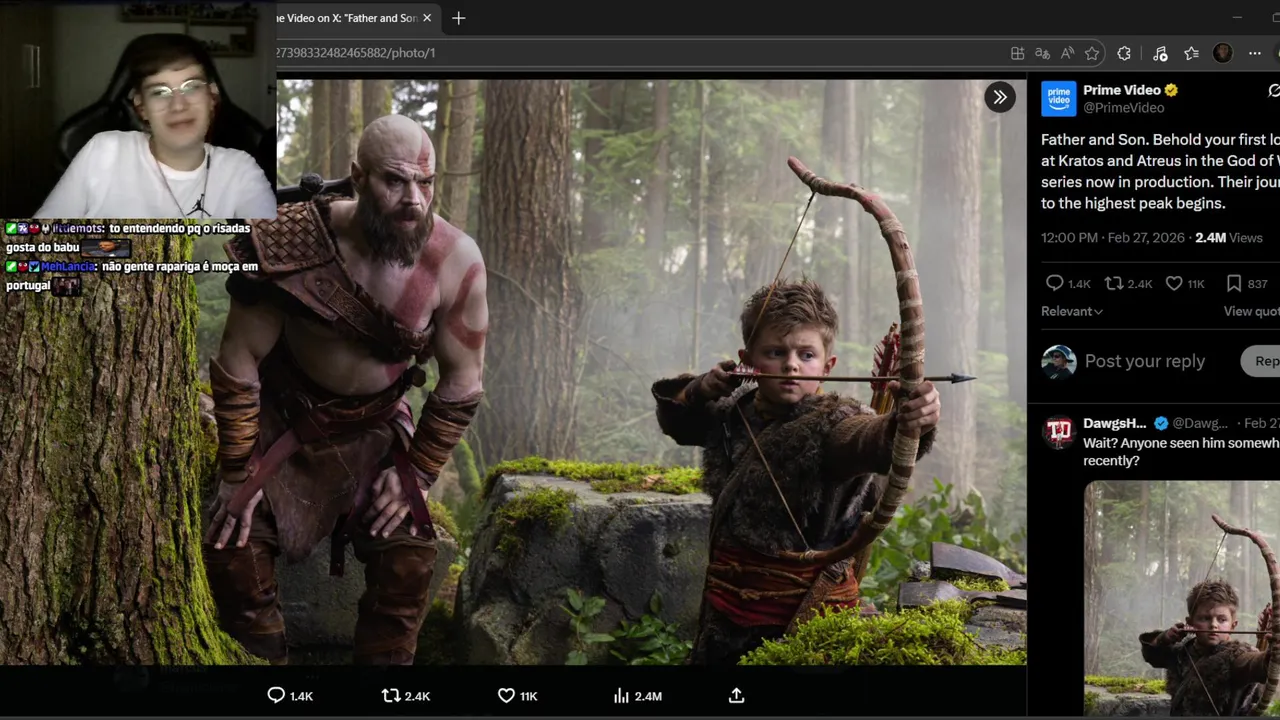Open the image thumbnail in DawgsH... reply
Screen dimensions: 1280x720
pyautogui.click(x=1182, y=597)
